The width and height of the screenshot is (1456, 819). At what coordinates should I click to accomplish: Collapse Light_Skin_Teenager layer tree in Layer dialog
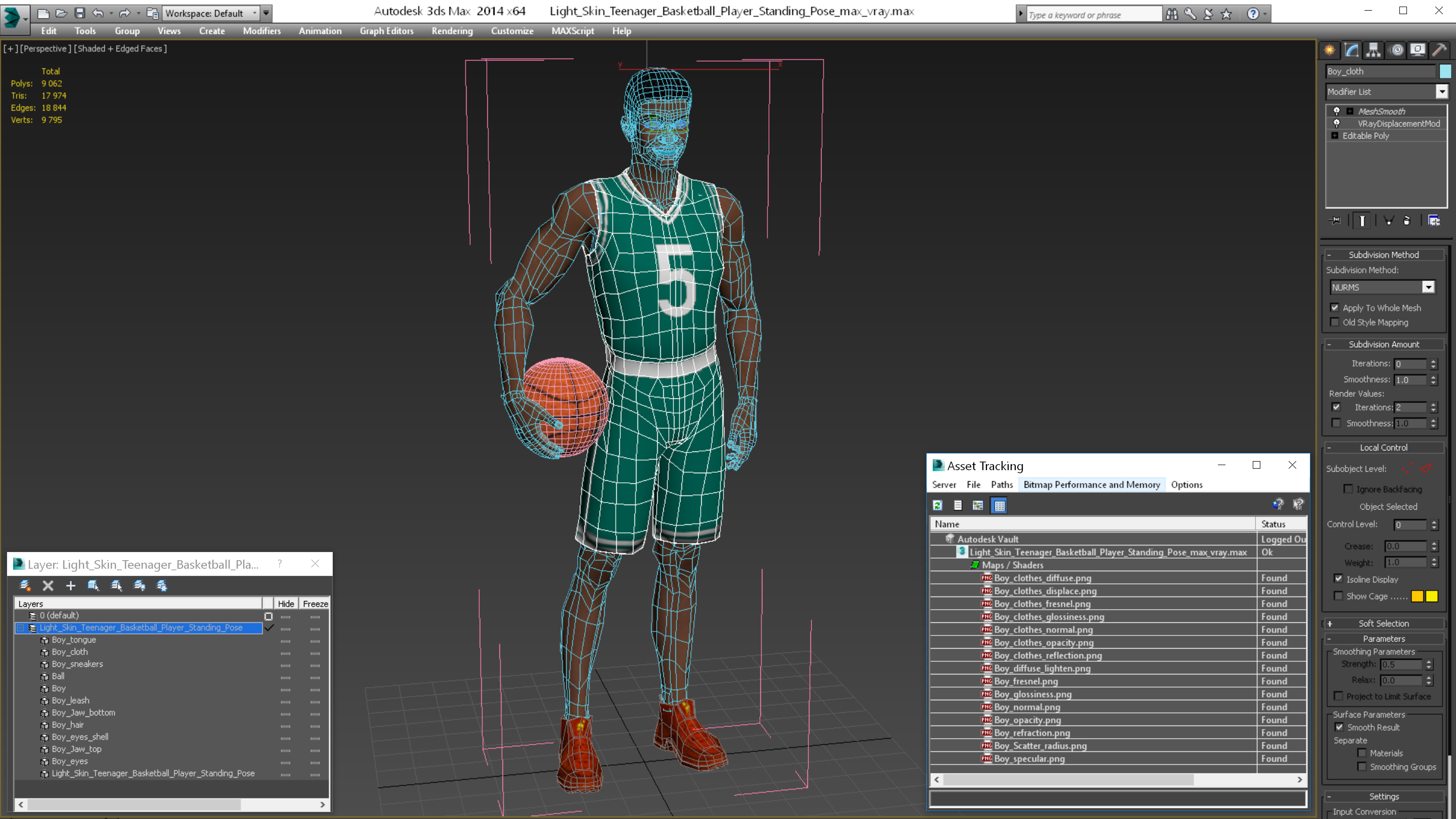(x=20, y=628)
